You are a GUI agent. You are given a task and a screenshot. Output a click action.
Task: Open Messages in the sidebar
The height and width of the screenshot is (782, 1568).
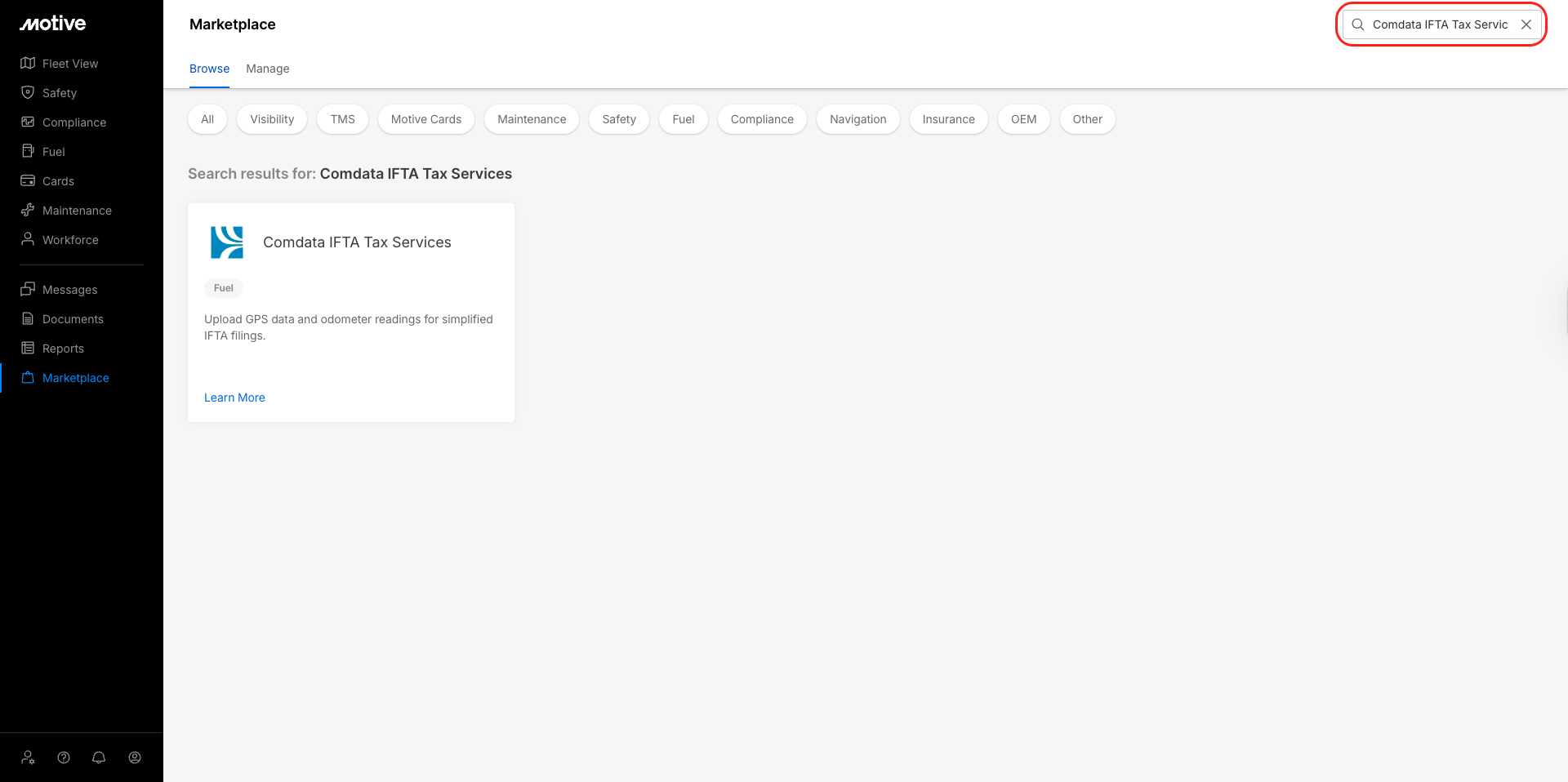pyautogui.click(x=69, y=290)
